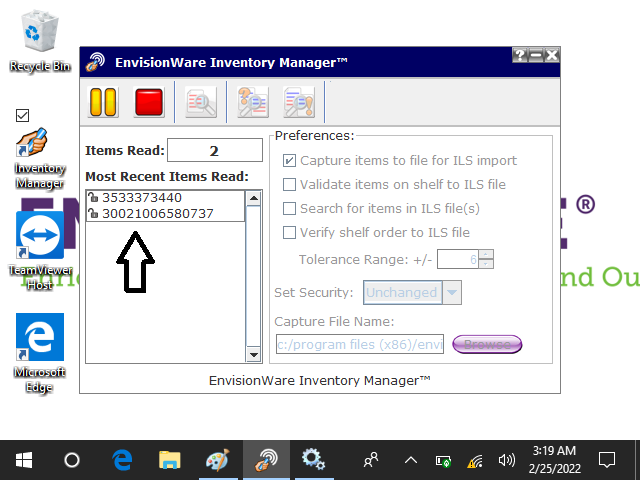Open help with the question mark button
The image size is (640, 480).
pyautogui.click(x=520, y=55)
